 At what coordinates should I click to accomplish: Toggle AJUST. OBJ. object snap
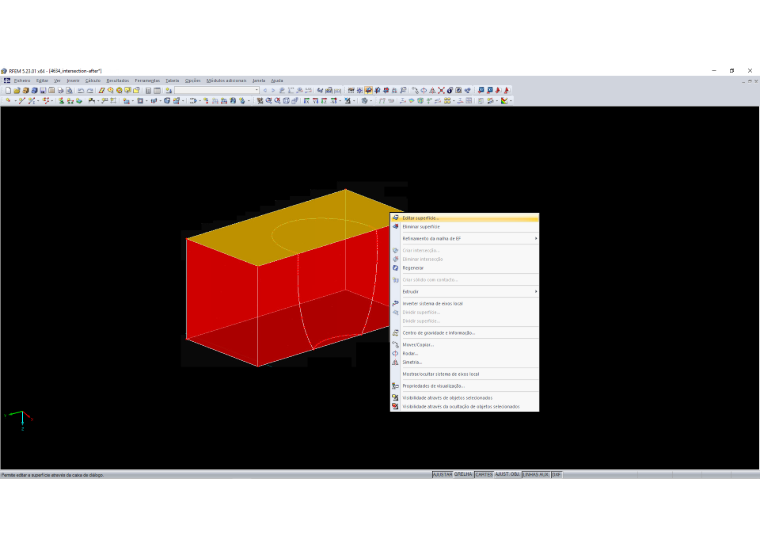click(507, 475)
